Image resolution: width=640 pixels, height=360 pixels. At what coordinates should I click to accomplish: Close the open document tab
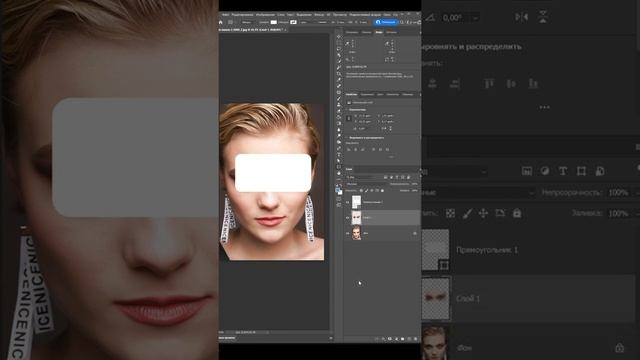click(286, 30)
